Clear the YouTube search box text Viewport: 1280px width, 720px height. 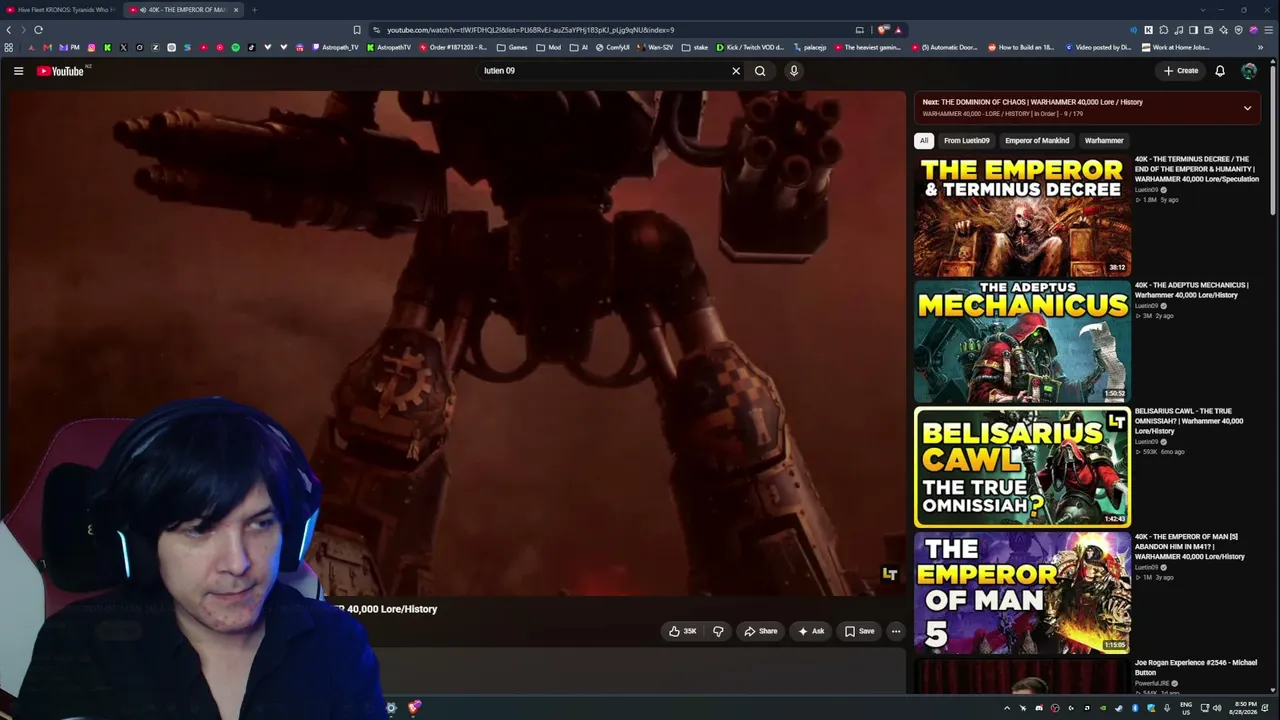(x=736, y=71)
